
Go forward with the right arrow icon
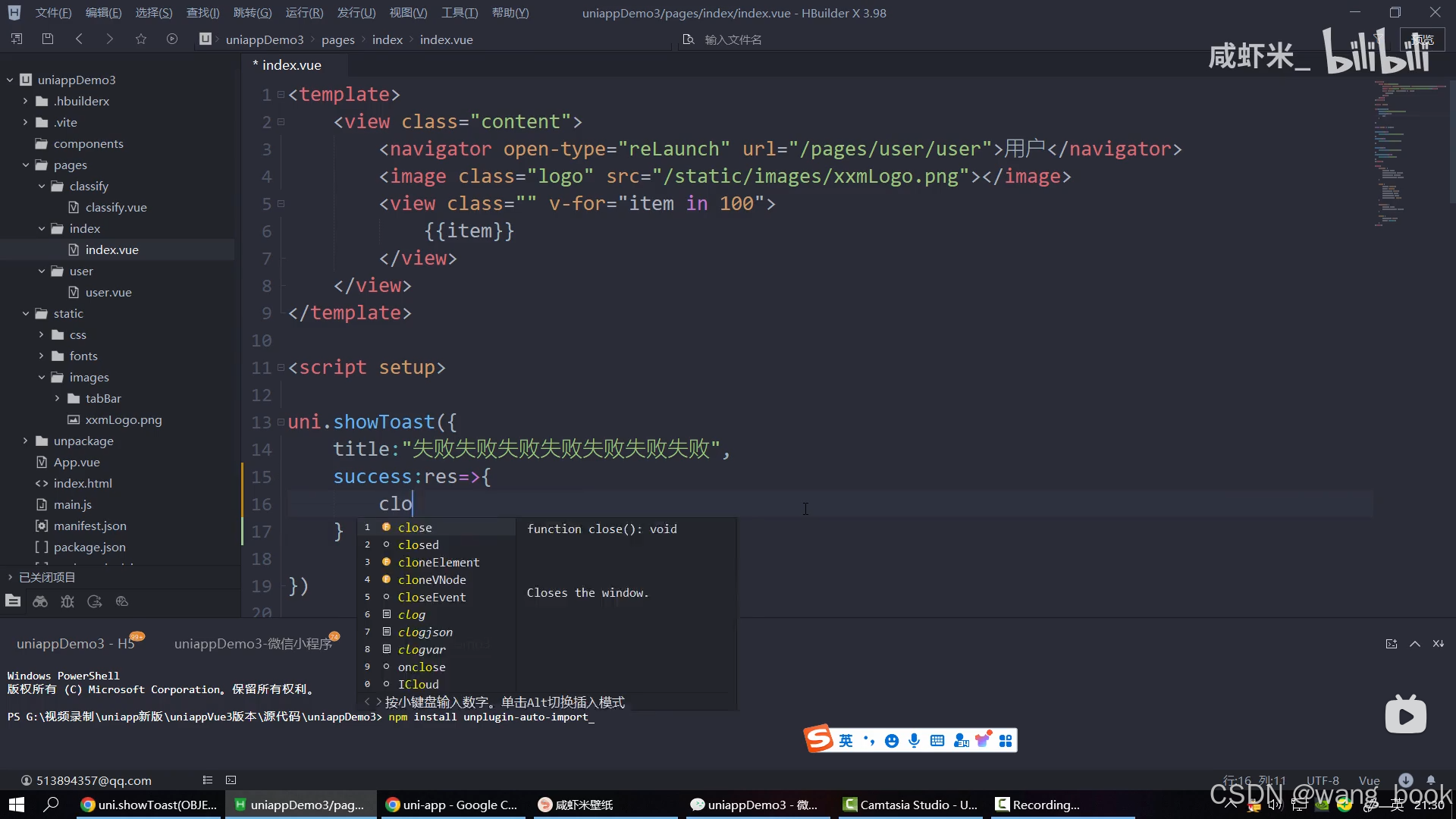click(110, 39)
